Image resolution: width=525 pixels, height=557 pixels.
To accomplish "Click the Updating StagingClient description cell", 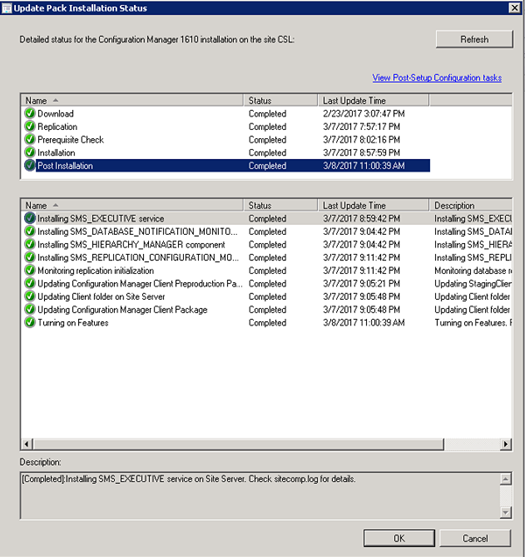I will (473, 283).
